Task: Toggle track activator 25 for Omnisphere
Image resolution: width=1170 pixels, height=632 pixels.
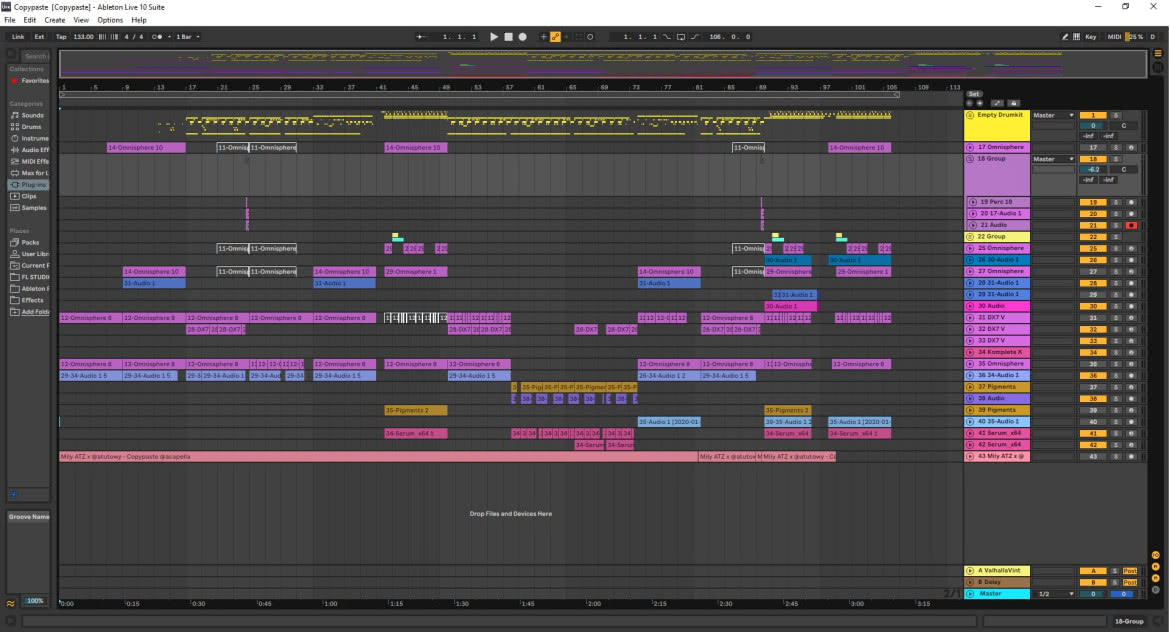Action: pos(1092,248)
